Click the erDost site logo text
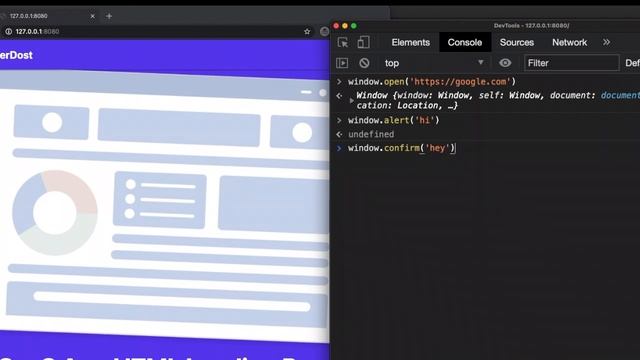The height and width of the screenshot is (360, 640). pyautogui.click(x=16, y=55)
